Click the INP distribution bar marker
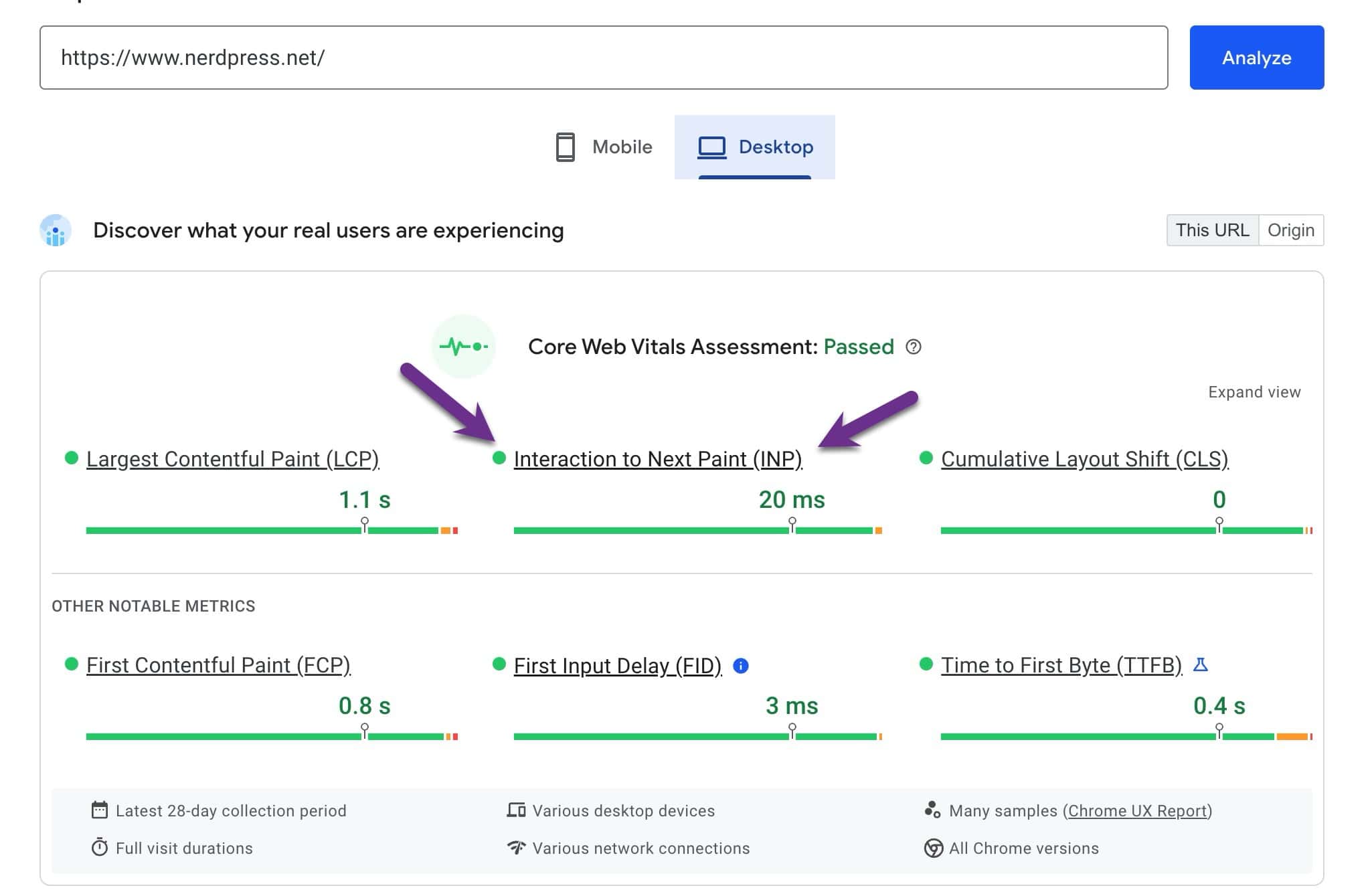1372x894 pixels. pos(792,525)
